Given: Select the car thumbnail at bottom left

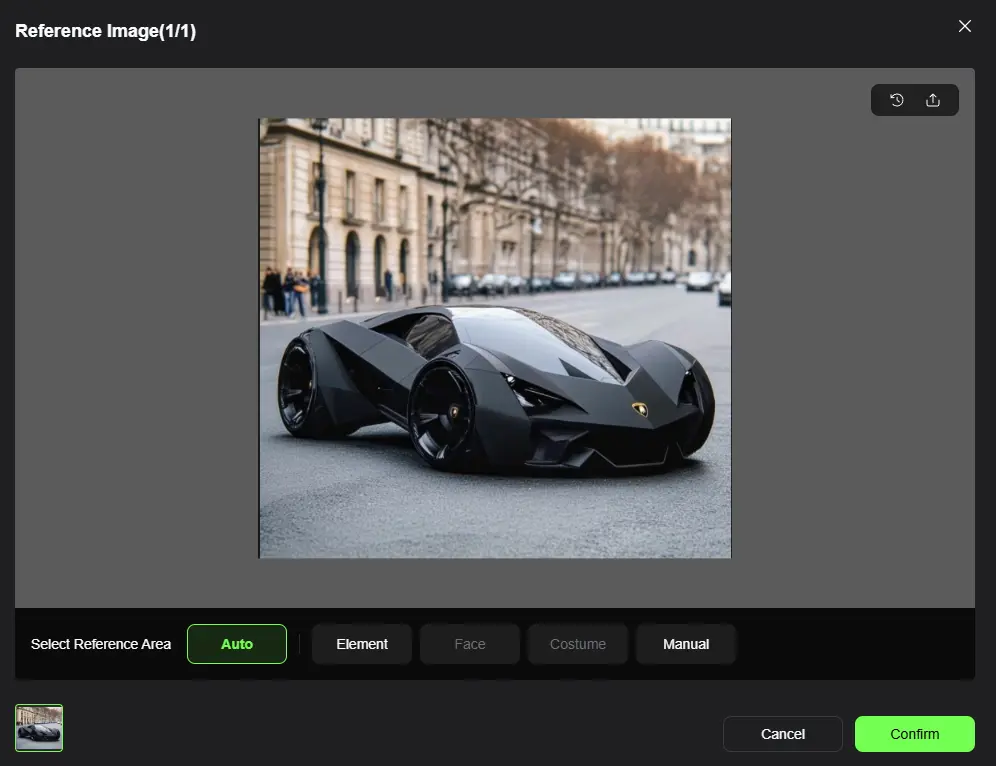Looking at the screenshot, I should point(39,728).
